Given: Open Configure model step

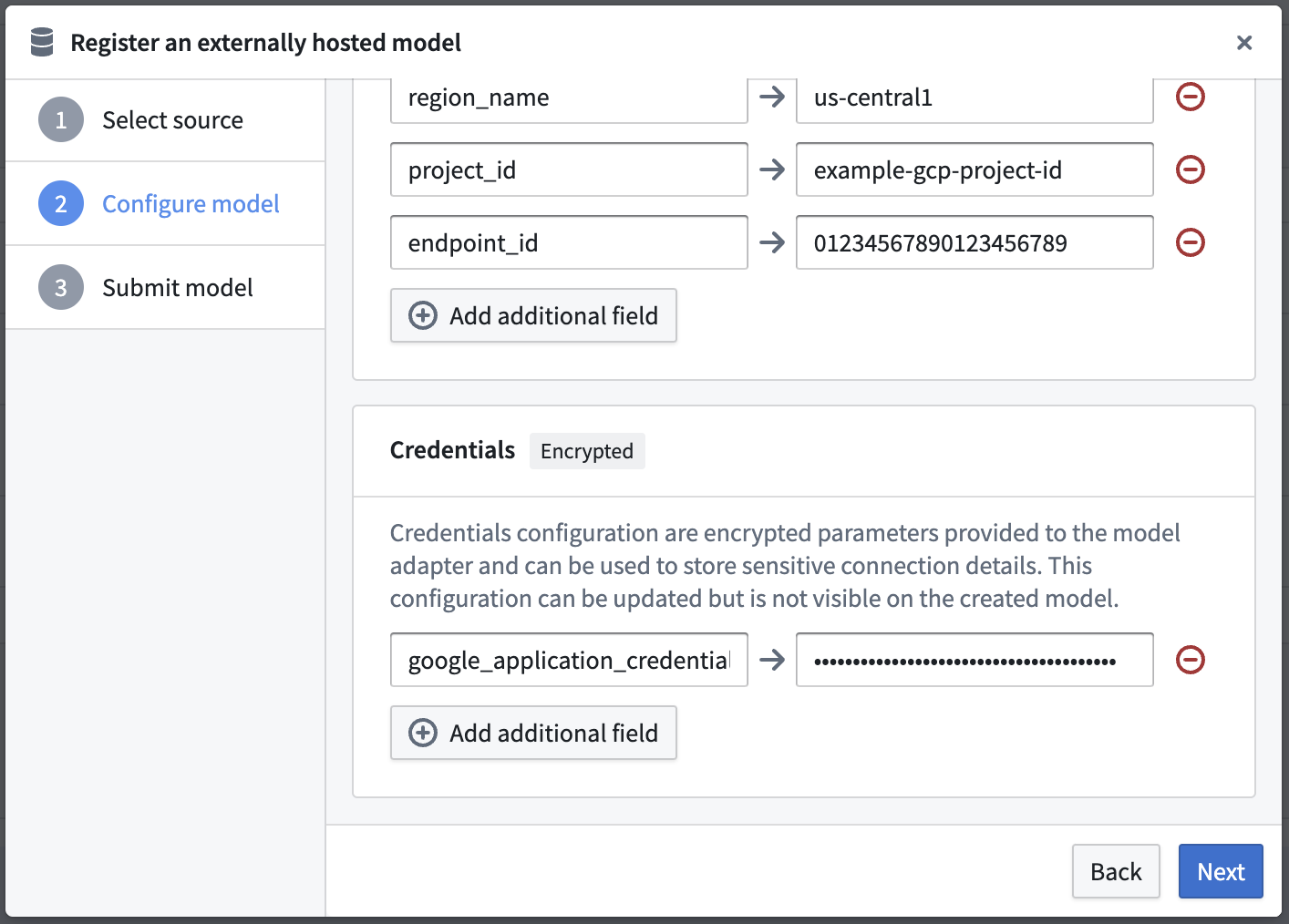Looking at the screenshot, I should [x=165, y=204].
